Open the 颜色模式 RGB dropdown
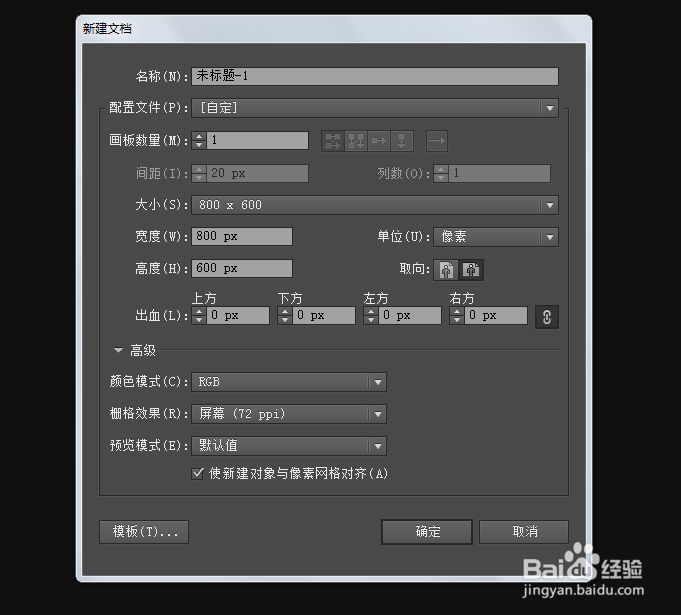This screenshot has width=681, height=615. pos(289,382)
